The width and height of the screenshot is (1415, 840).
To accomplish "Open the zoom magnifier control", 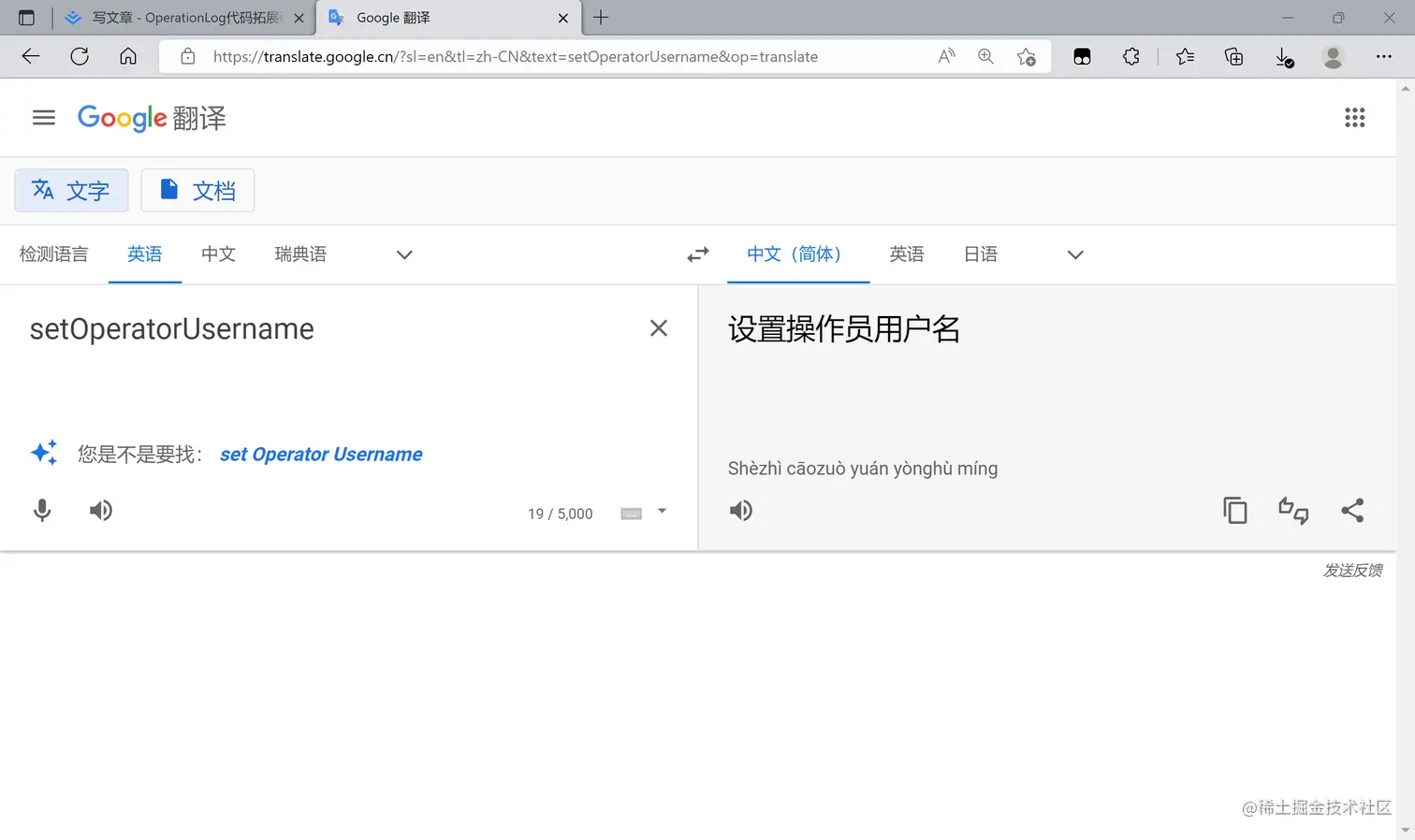I will pos(985,57).
